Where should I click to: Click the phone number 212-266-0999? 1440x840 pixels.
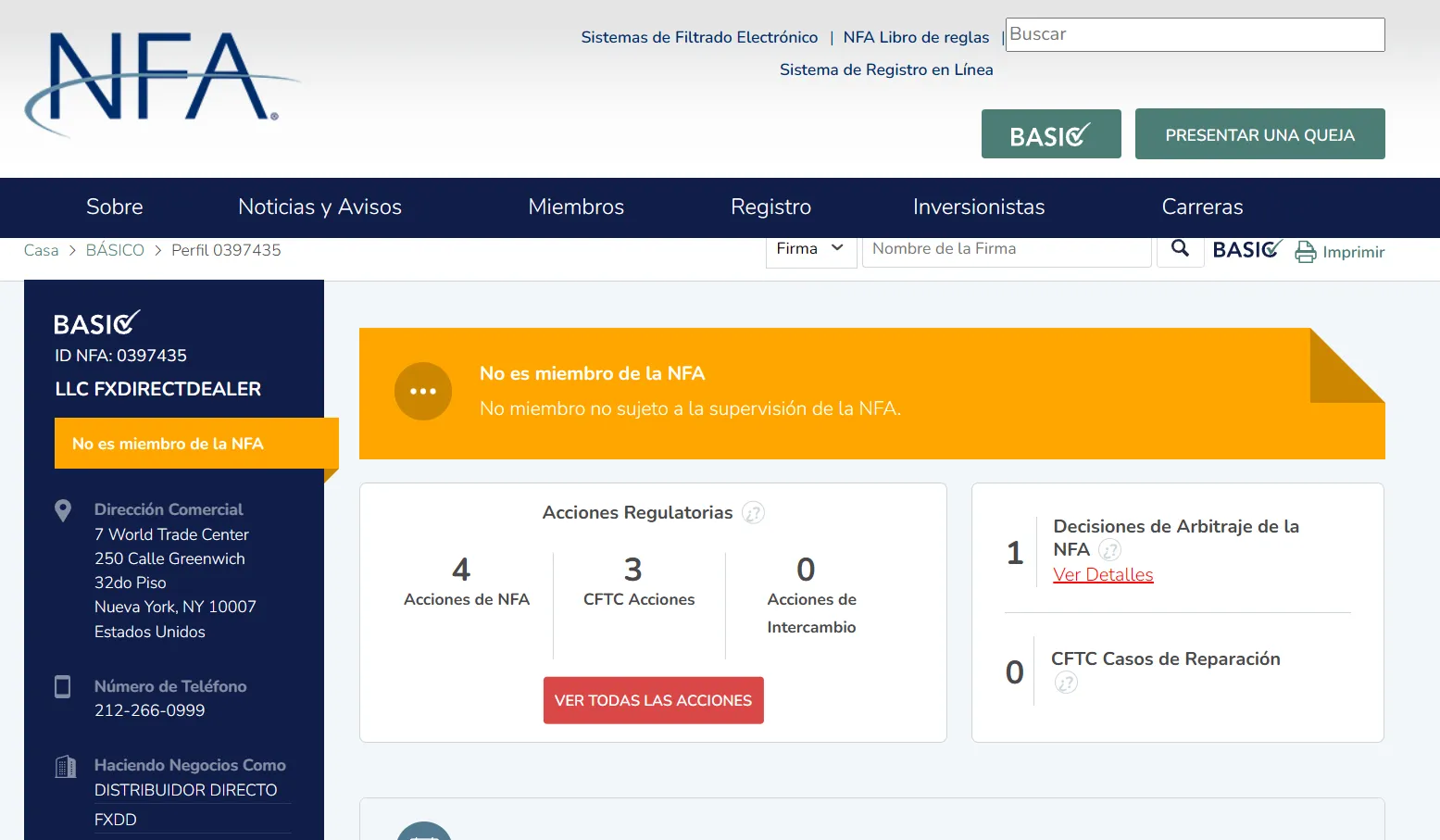coord(149,710)
